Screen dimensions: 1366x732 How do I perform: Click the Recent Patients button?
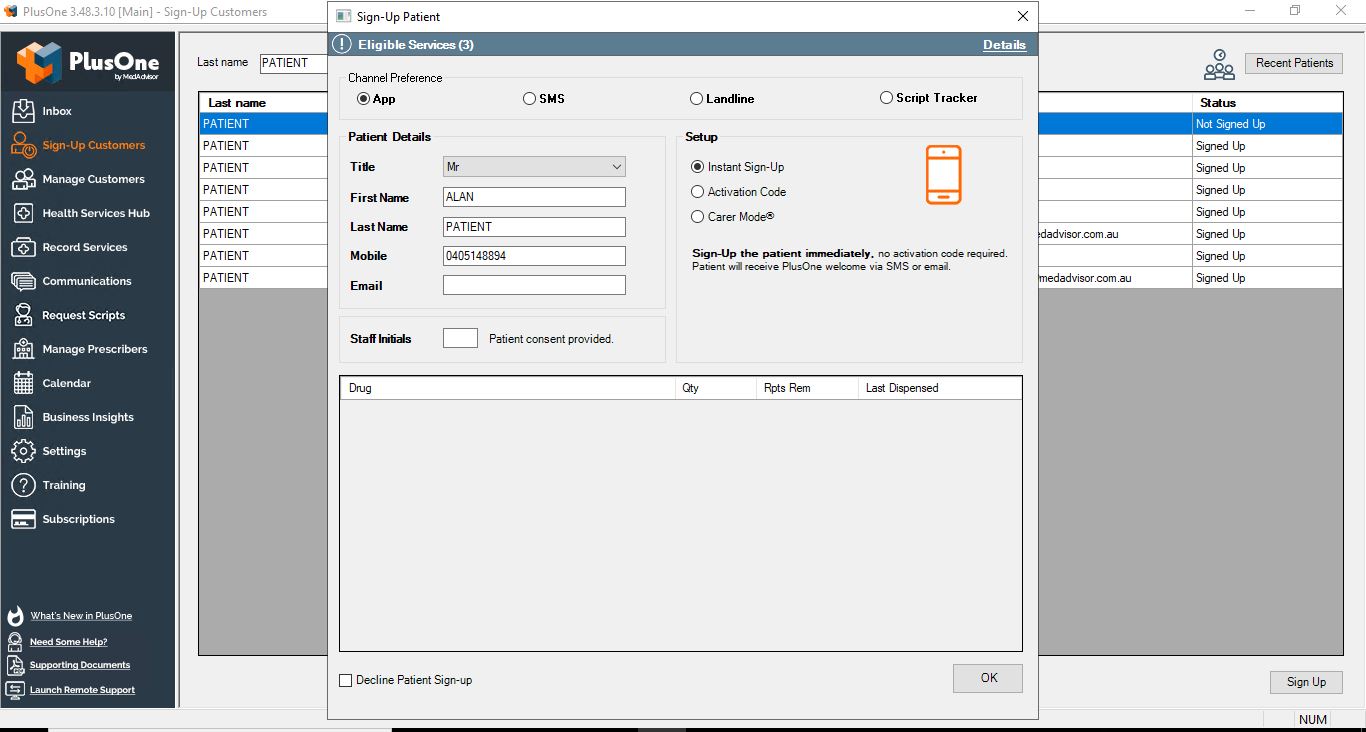tap(1294, 63)
